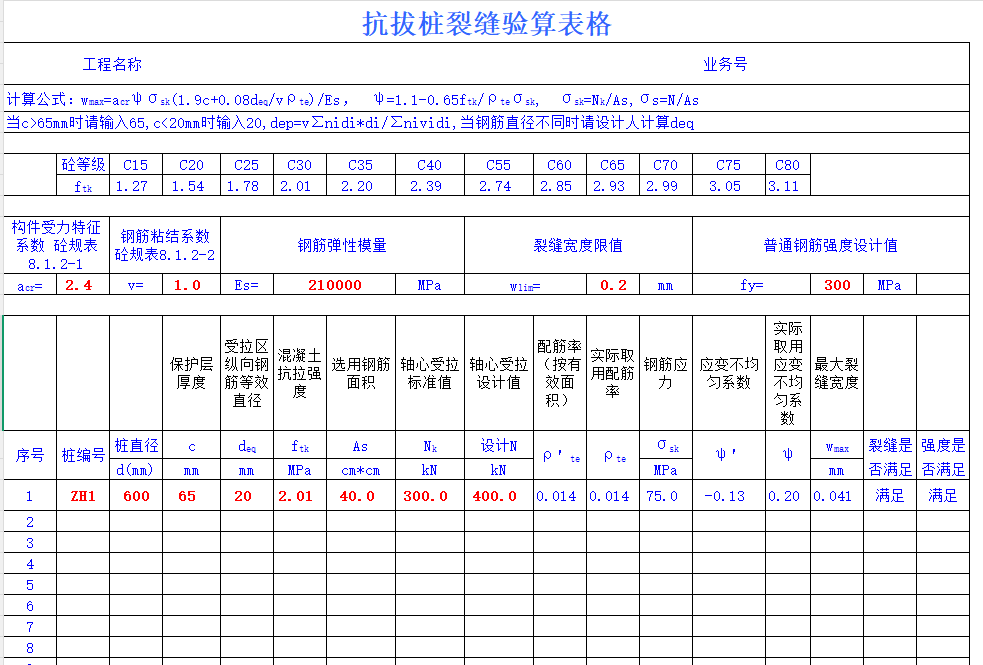Edit the fy value 300

837,285
